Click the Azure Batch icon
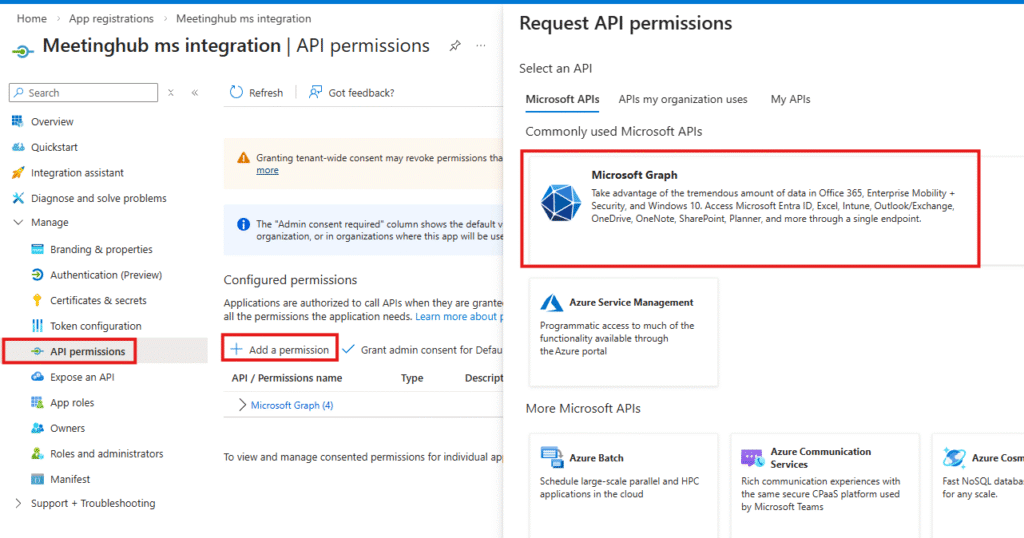The image size is (1024, 538). [x=552, y=458]
